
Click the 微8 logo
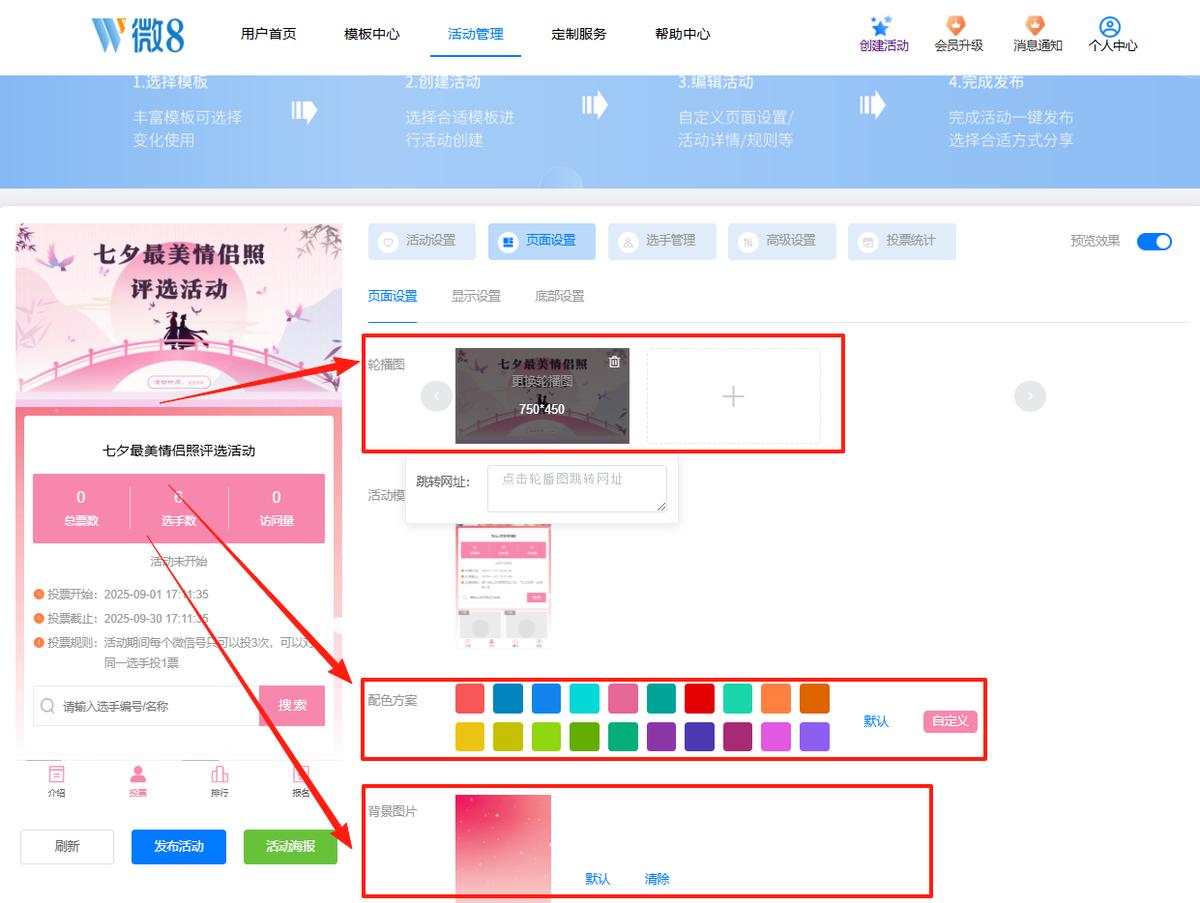138,33
